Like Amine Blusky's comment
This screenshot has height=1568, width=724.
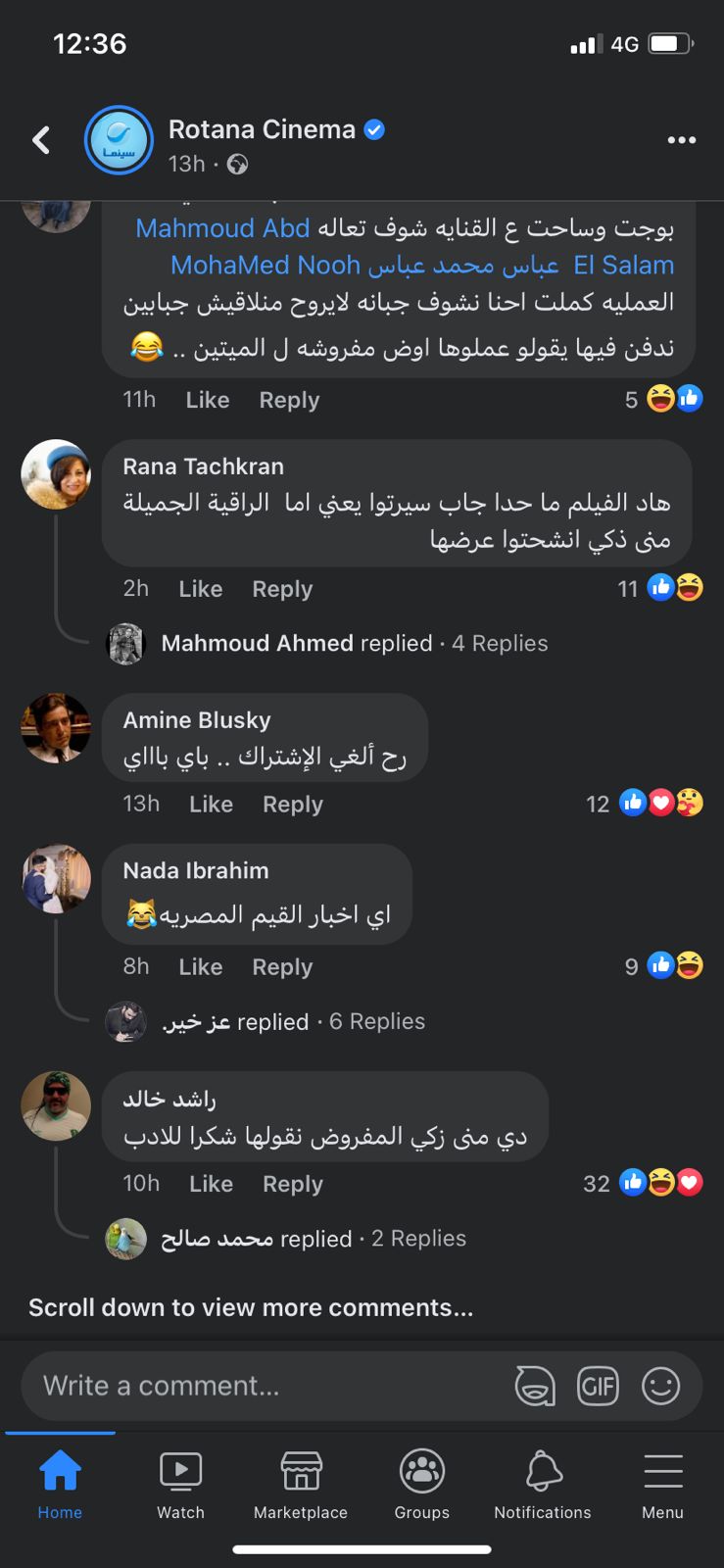(211, 805)
